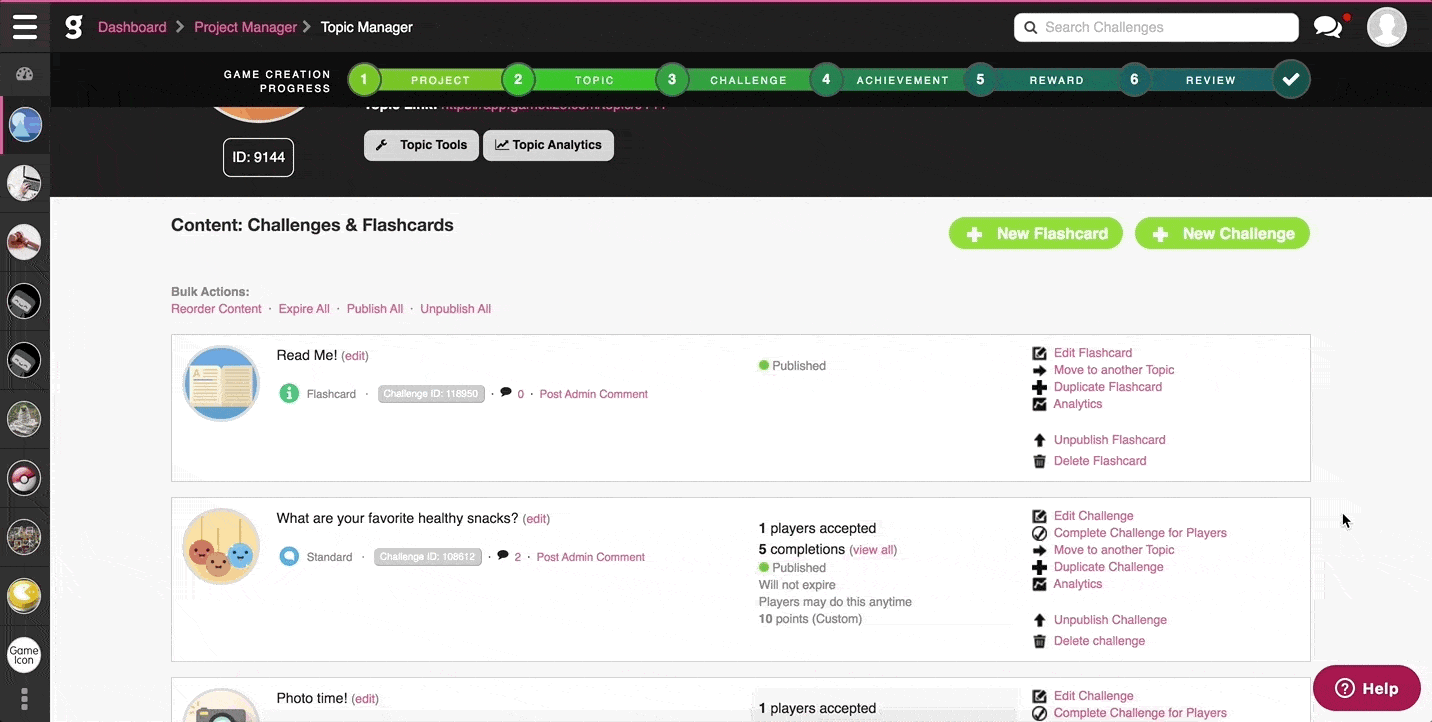Open the REVIEW progress step label

point(1211,80)
